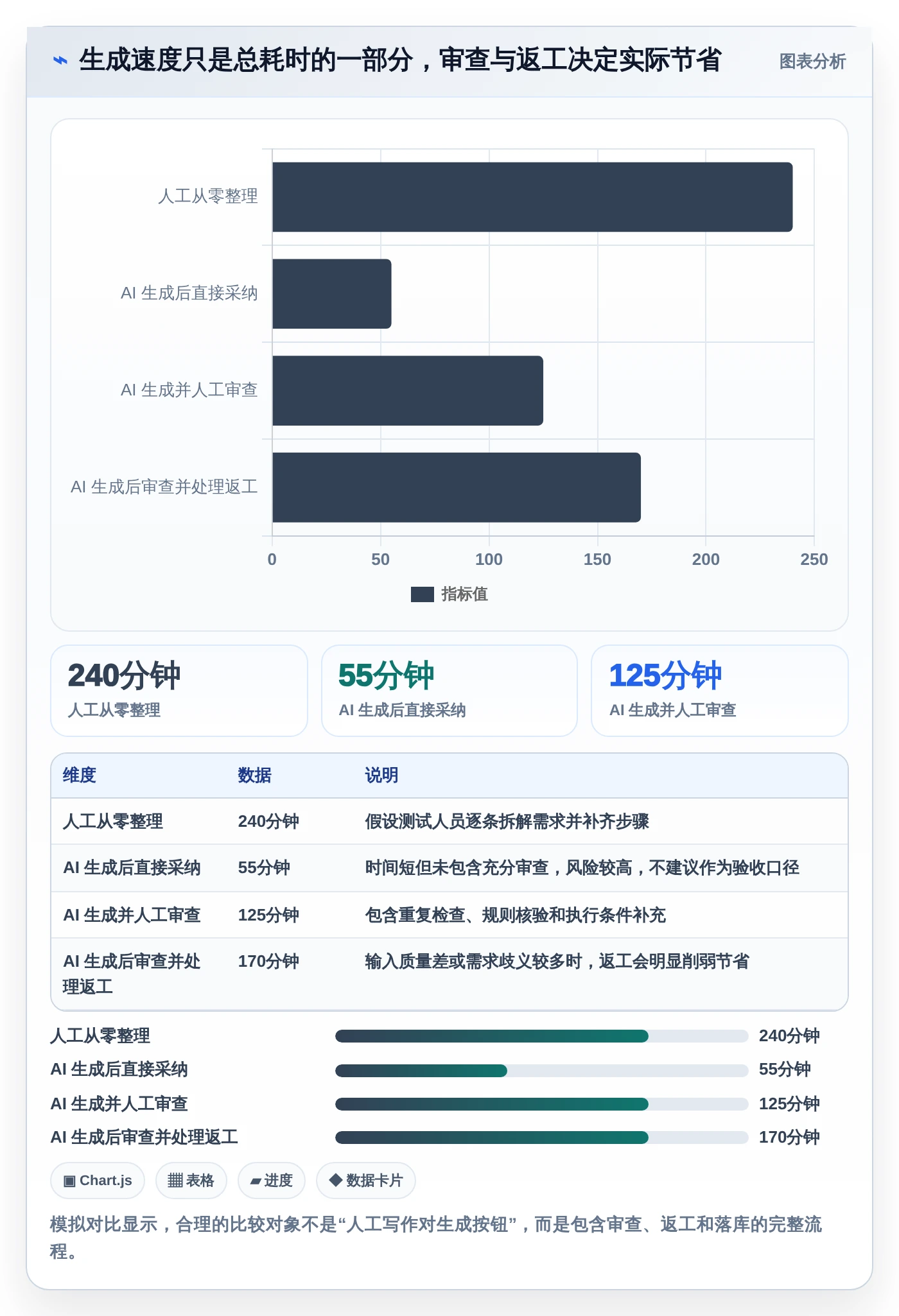This screenshot has width=899, height=1316.
Task: Click the 维度 table column header
Action: (80, 775)
